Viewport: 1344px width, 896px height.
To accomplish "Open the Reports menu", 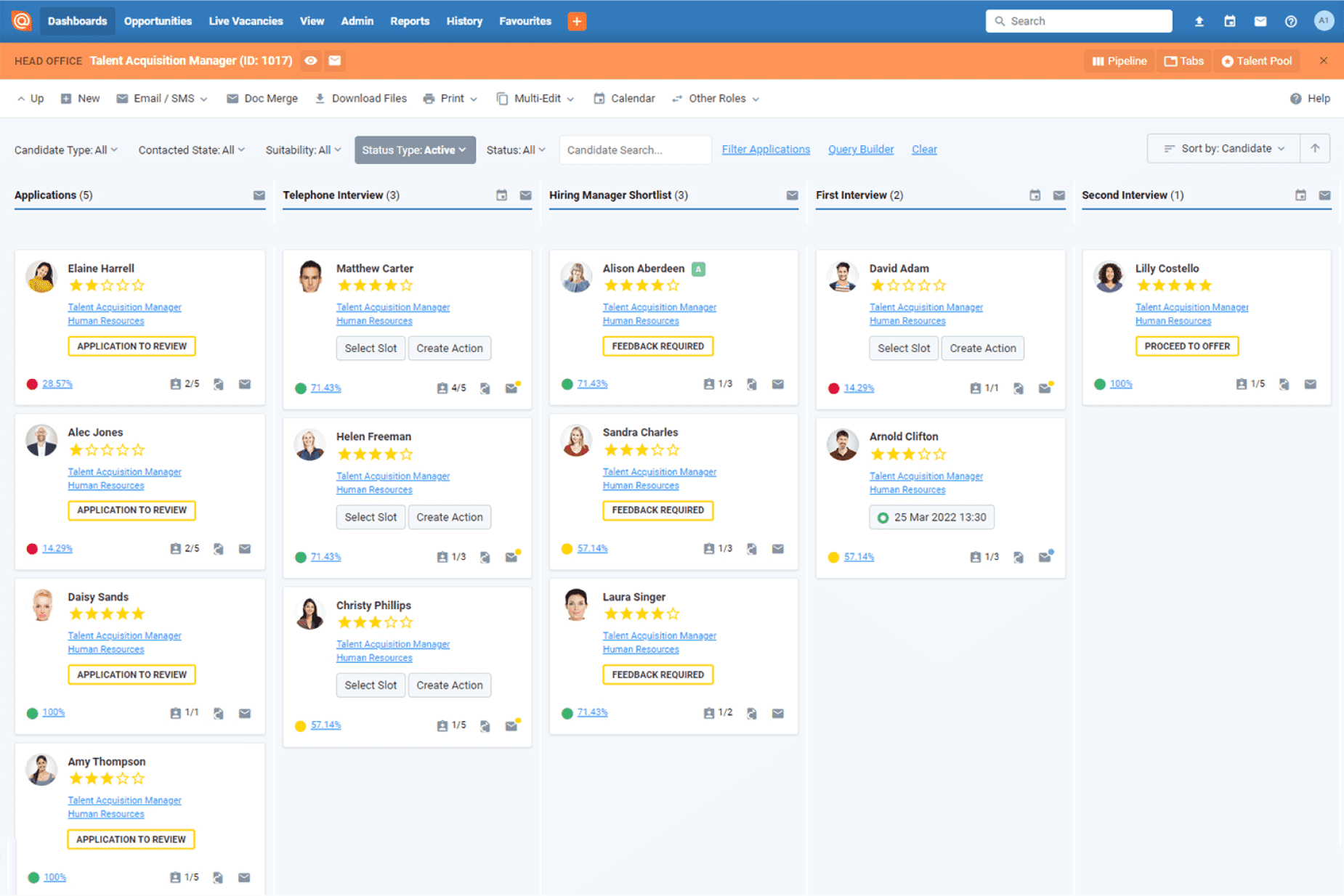I will click(x=409, y=21).
